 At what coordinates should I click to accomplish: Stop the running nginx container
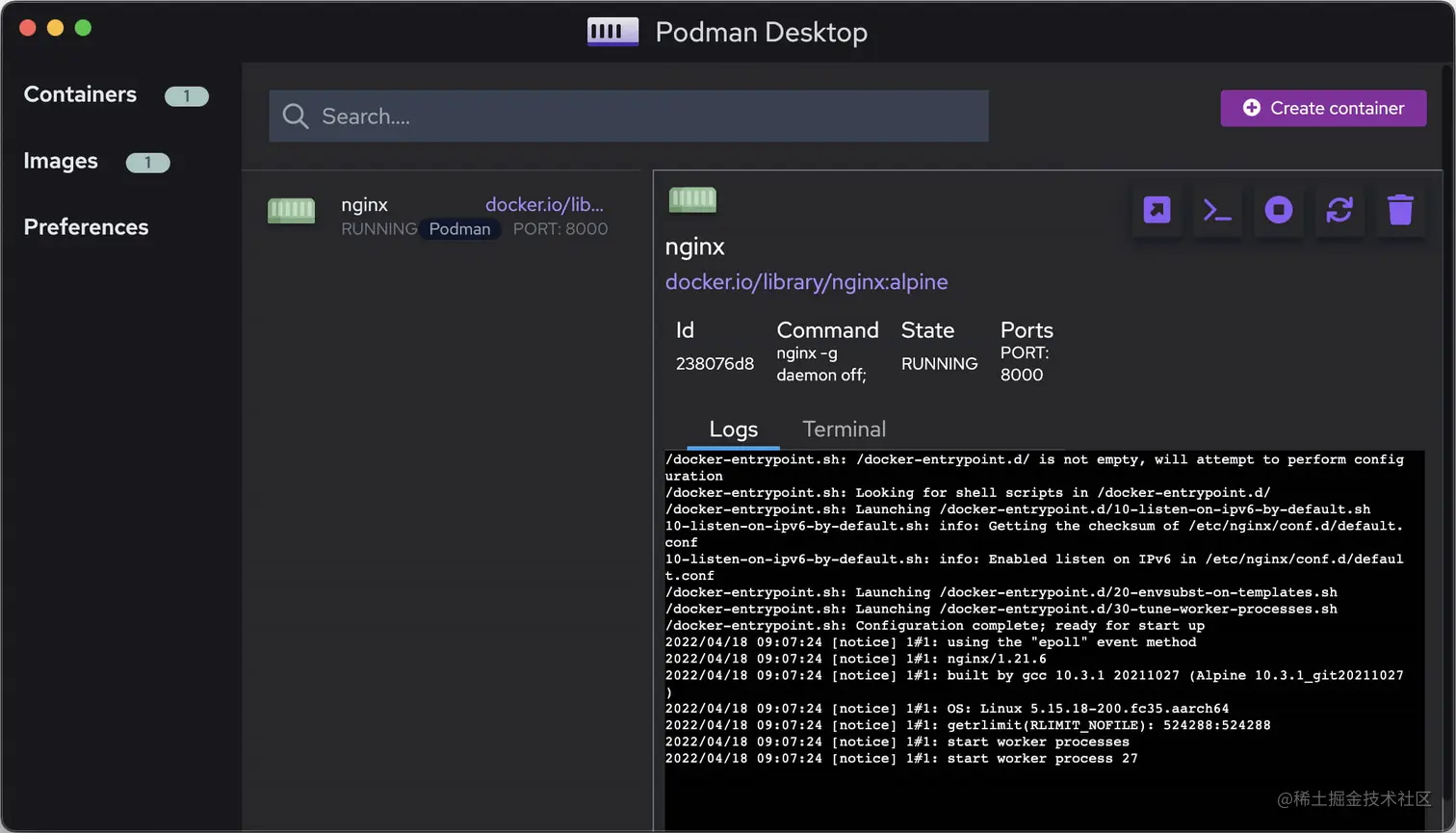coord(1279,210)
